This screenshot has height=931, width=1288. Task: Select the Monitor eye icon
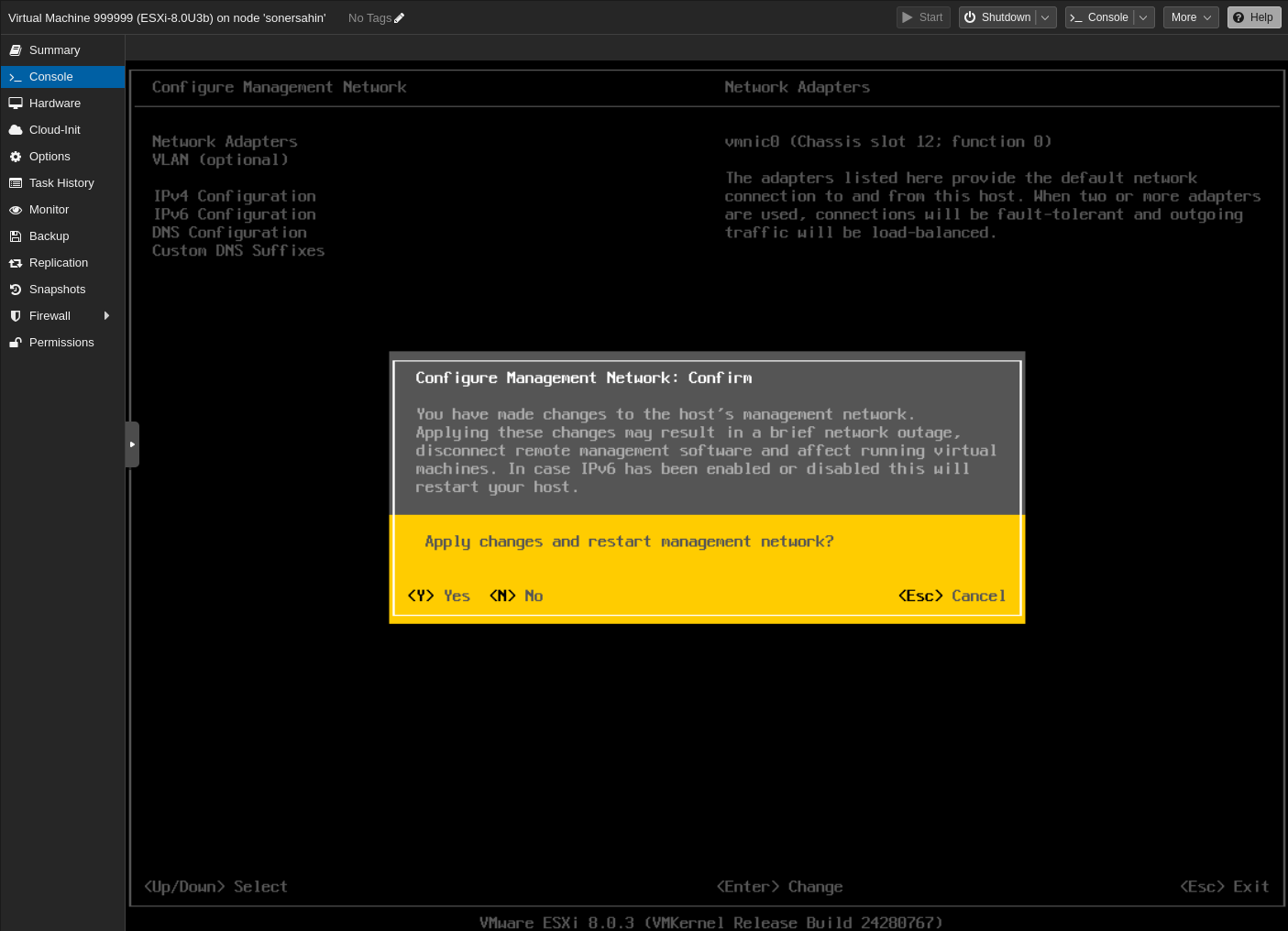click(x=16, y=209)
